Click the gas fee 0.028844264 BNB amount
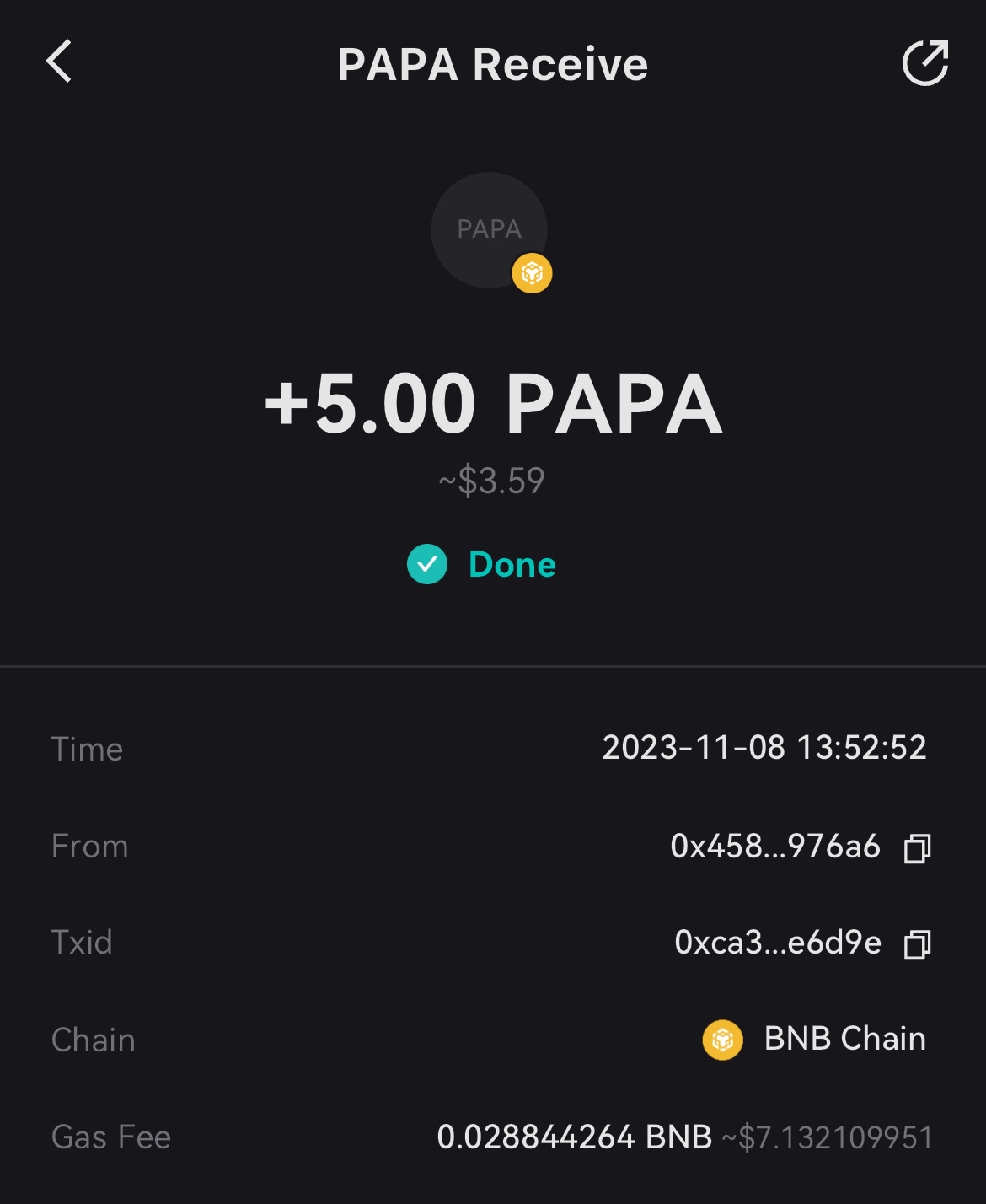The height and width of the screenshot is (1204, 986). click(574, 1137)
